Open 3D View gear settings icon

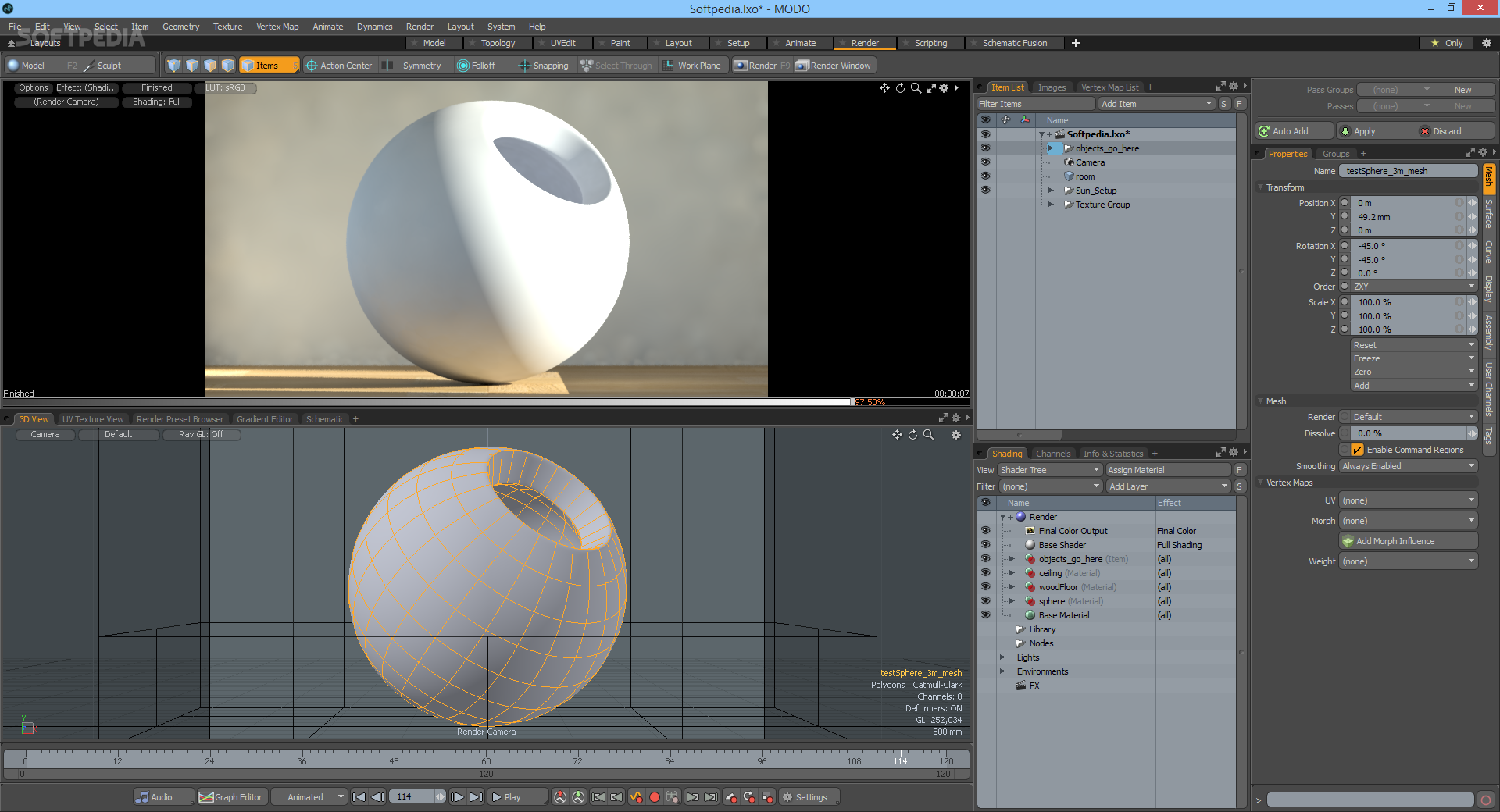click(955, 435)
